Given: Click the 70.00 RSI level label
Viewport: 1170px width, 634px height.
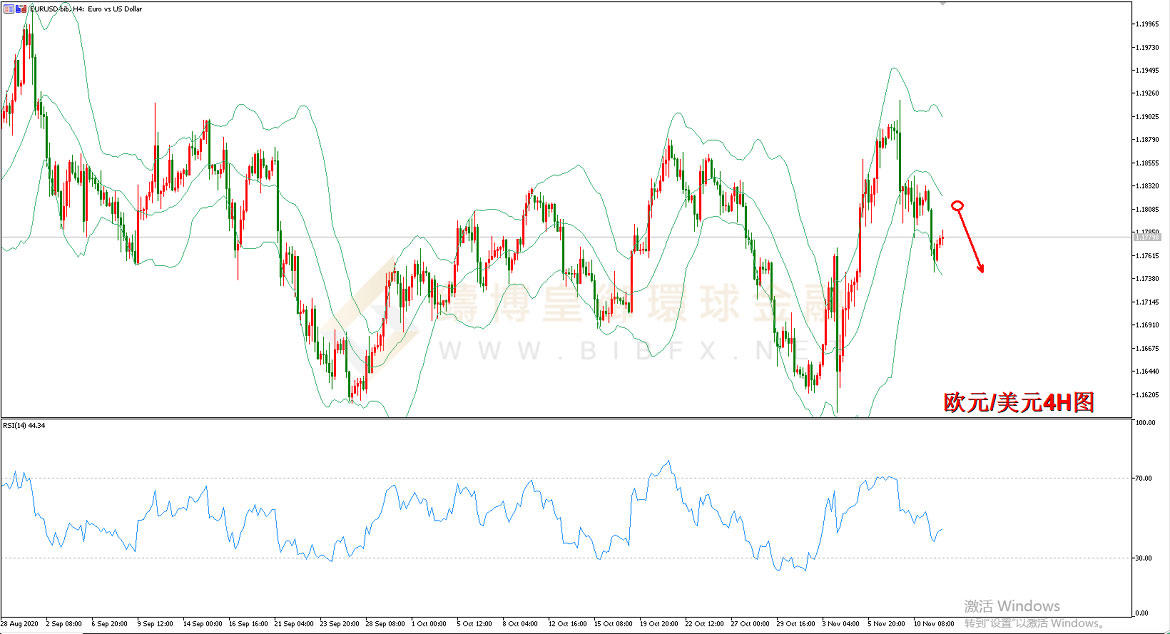Looking at the screenshot, I should (x=1144, y=478).
